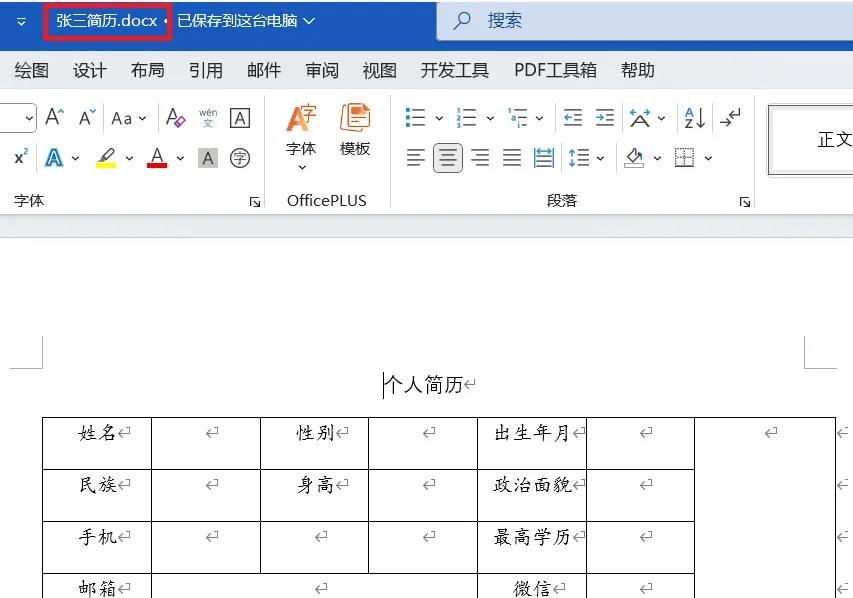Align text left
853x598 pixels.
point(416,158)
